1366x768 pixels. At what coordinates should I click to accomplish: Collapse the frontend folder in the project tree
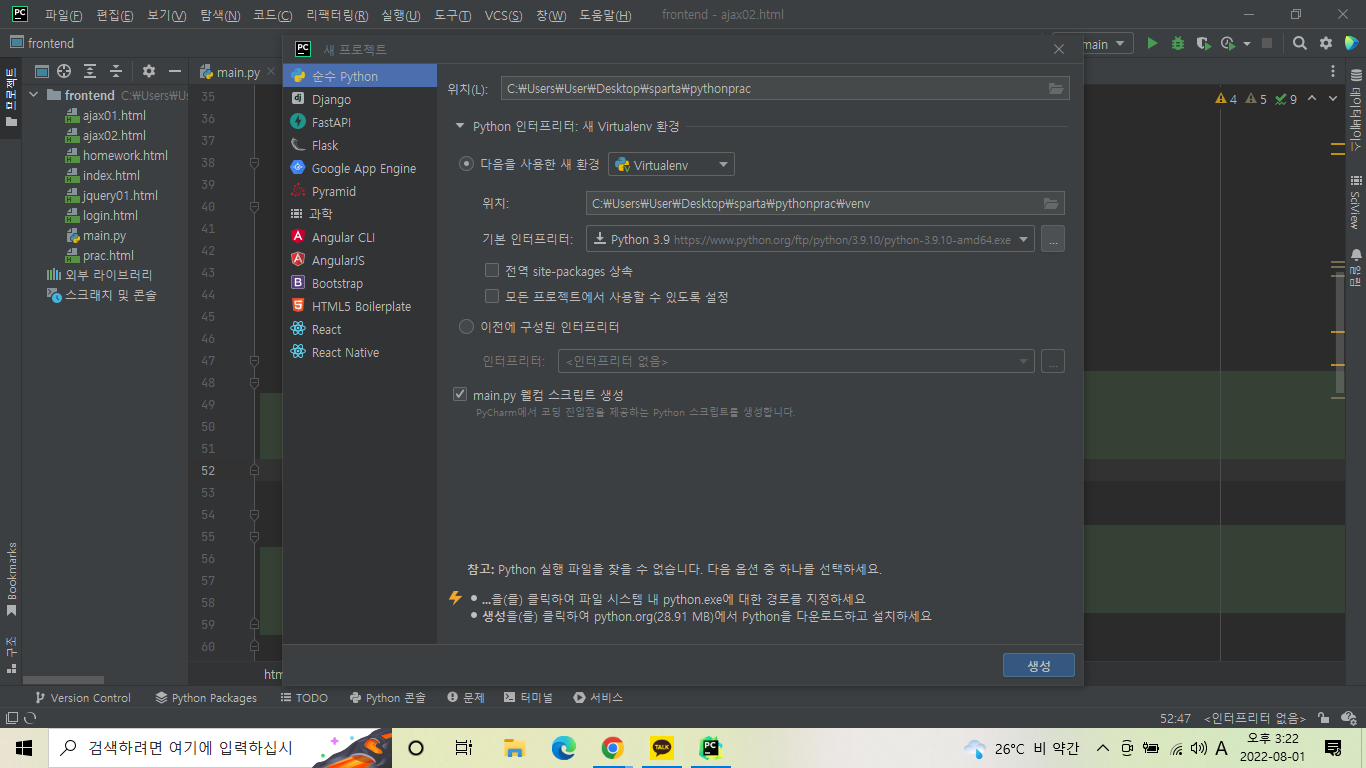tap(33, 95)
